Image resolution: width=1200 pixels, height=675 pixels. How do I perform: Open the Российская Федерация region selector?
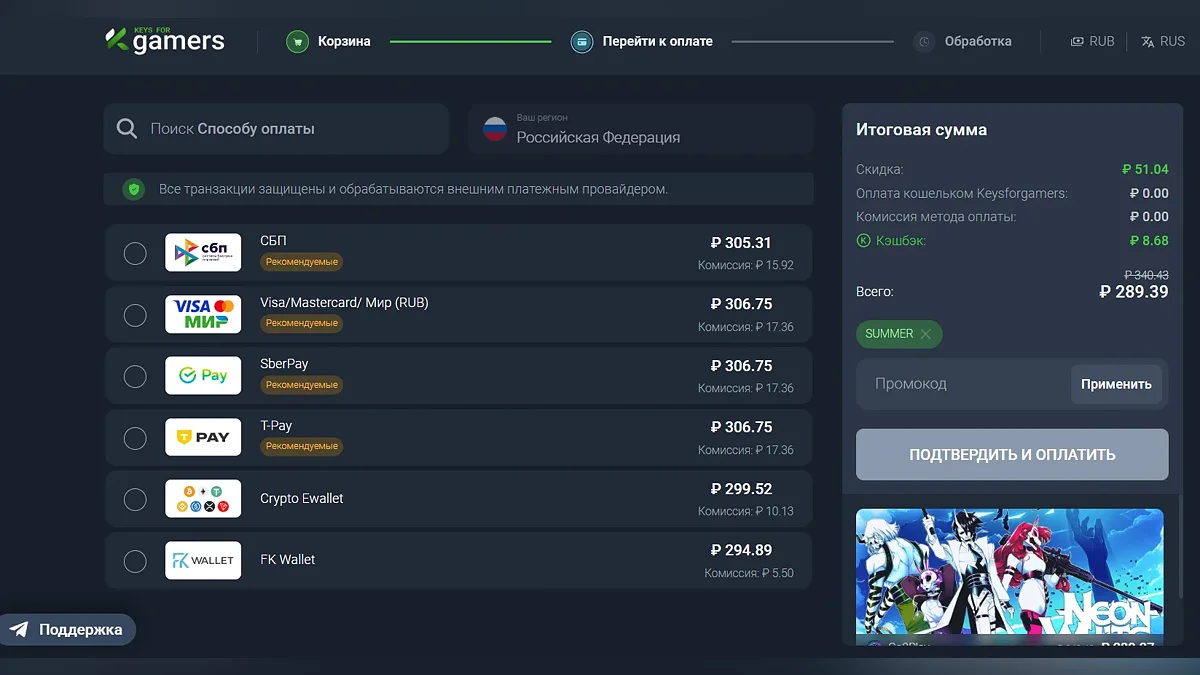pyautogui.click(x=641, y=129)
